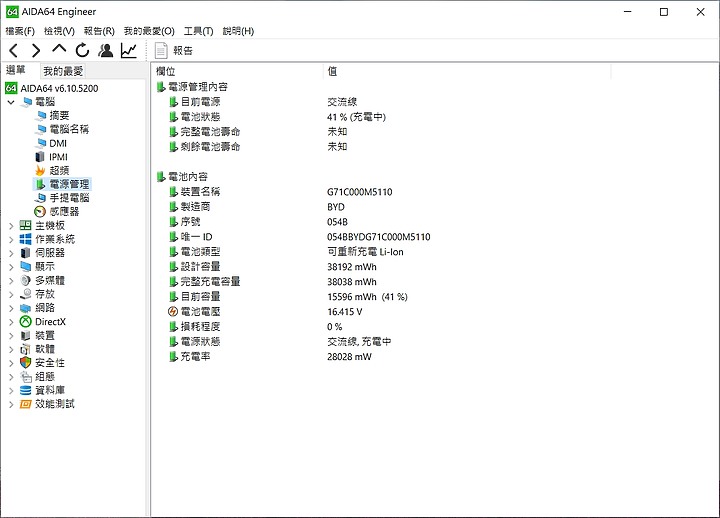Click the 多媒體 speaker icon
This screenshot has width=720, height=518.
(26, 281)
